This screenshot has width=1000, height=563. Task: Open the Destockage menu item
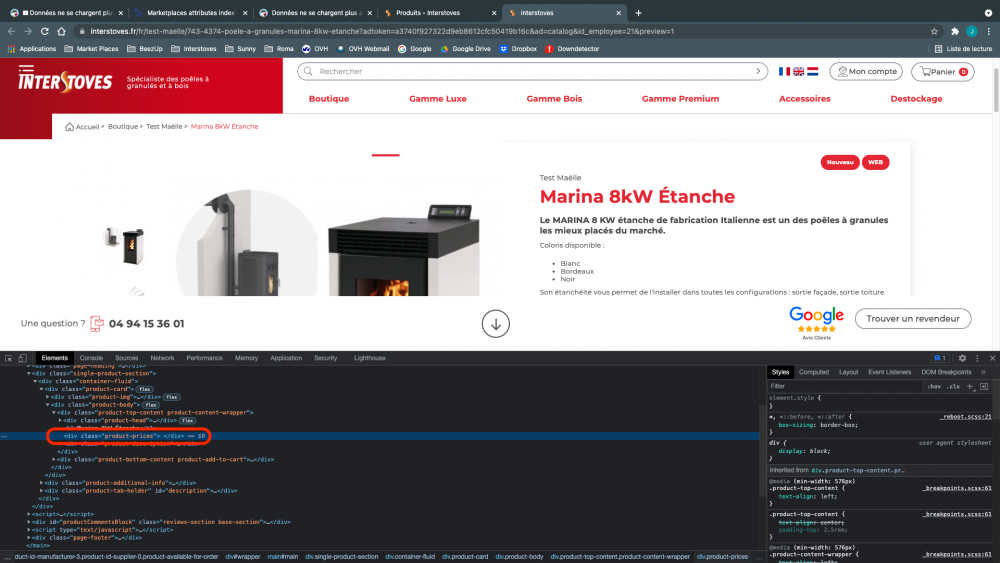coord(916,99)
